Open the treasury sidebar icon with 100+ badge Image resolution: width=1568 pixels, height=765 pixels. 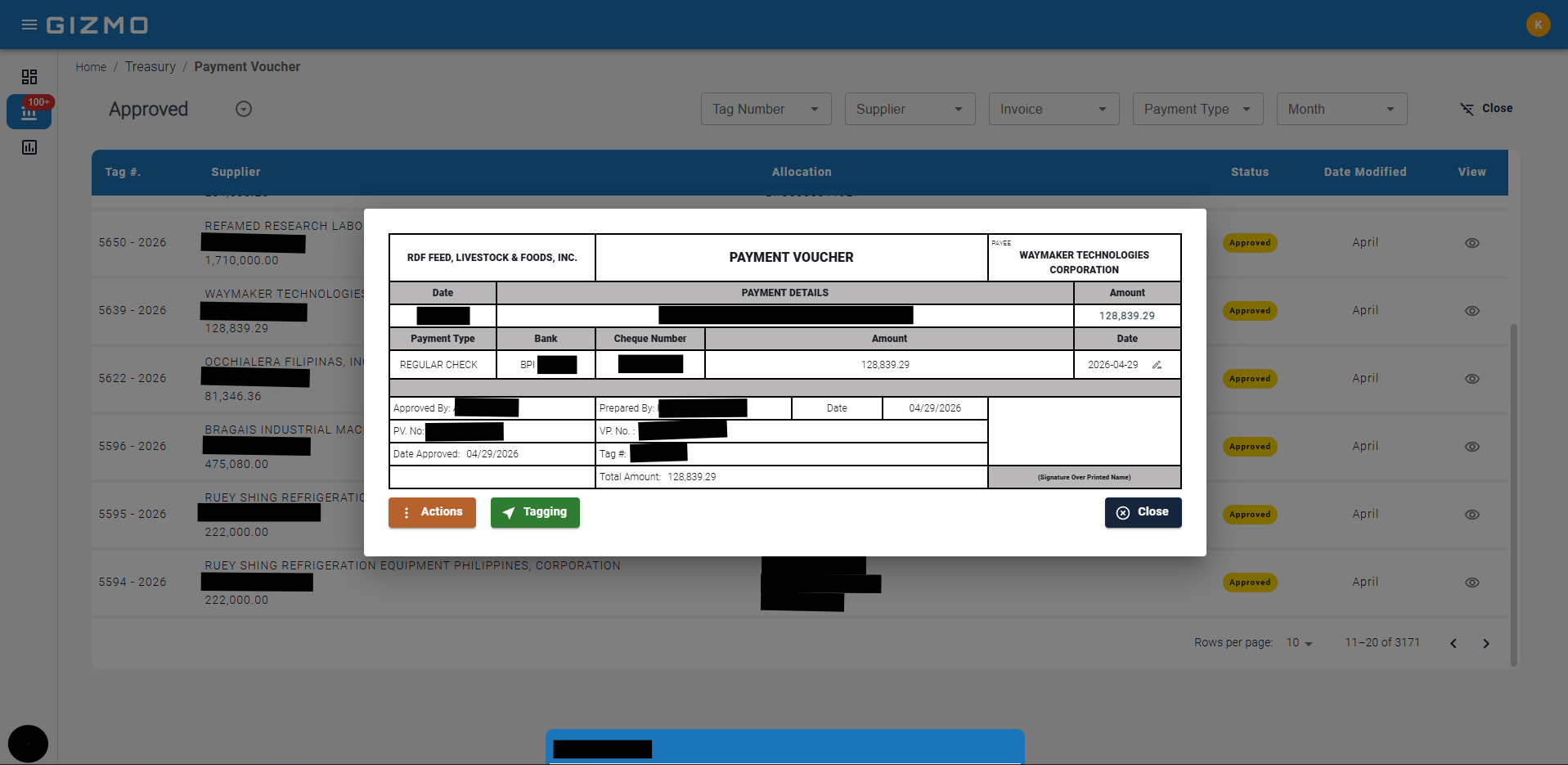click(29, 112)
